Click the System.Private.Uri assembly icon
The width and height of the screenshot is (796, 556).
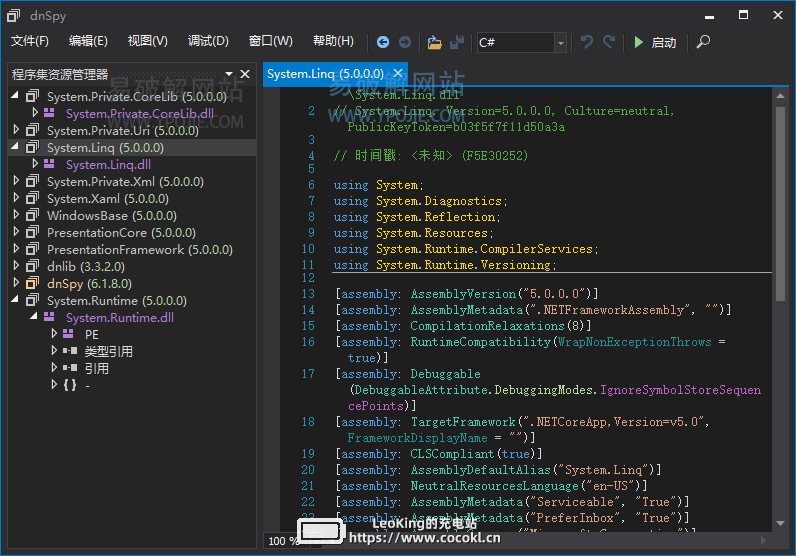[x=32, y=130]
